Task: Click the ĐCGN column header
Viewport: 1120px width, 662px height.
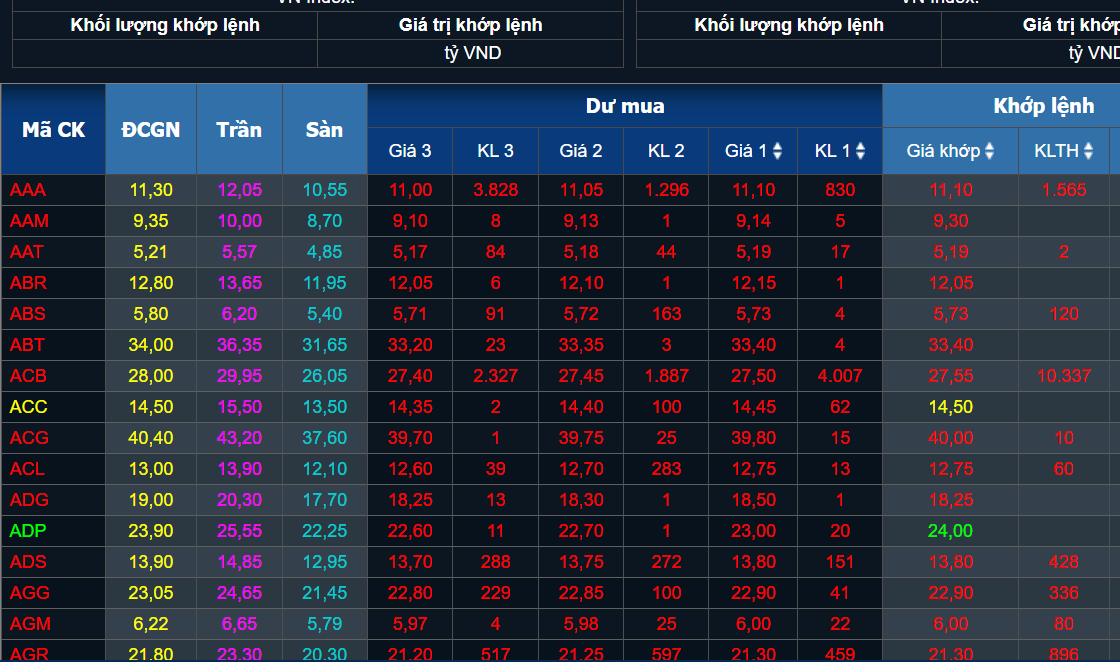Action: [x=150, y=129]
